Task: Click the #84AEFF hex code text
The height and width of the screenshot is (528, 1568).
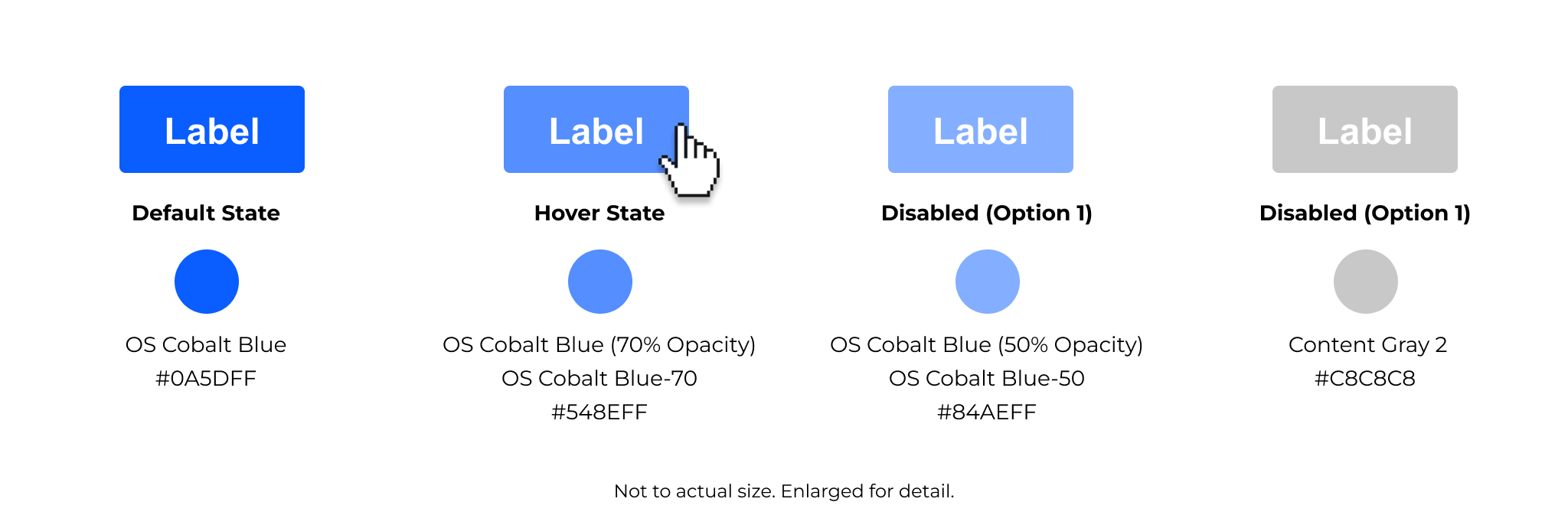Action: [987, 412]
